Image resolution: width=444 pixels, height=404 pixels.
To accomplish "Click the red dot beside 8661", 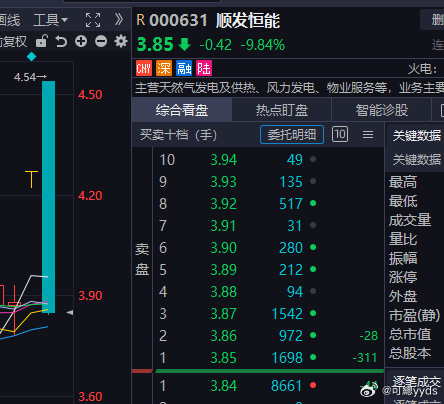I will point(313,385).
